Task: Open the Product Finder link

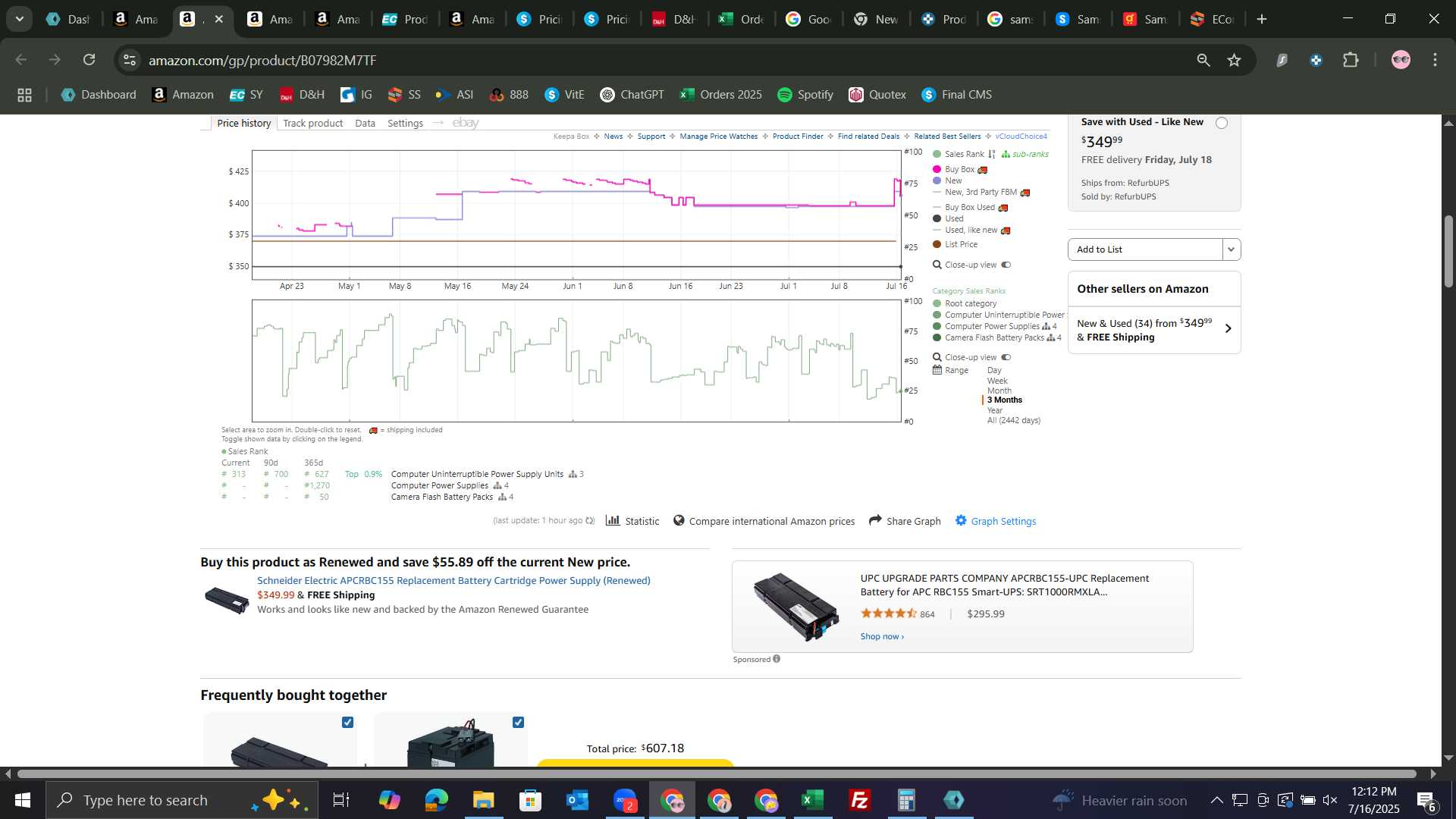Action: [797, 136]
